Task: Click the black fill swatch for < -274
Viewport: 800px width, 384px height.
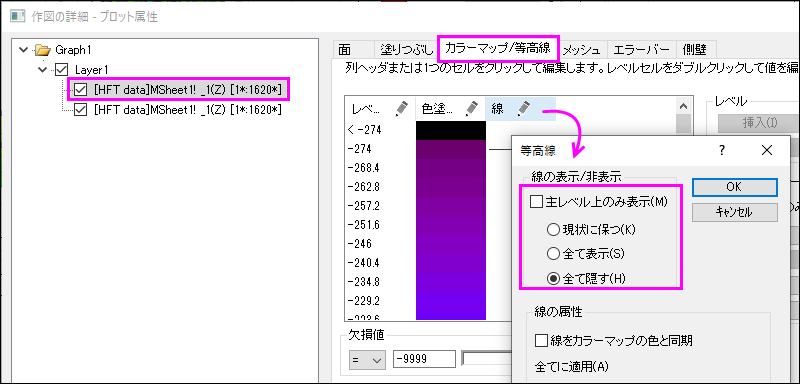Action: click(x=451, y=130)
